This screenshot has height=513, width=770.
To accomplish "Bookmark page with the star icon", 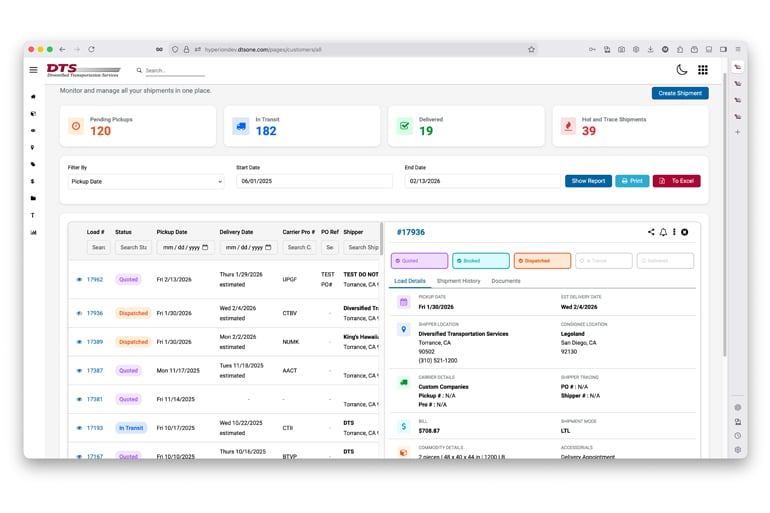I will tap(531, 50).
